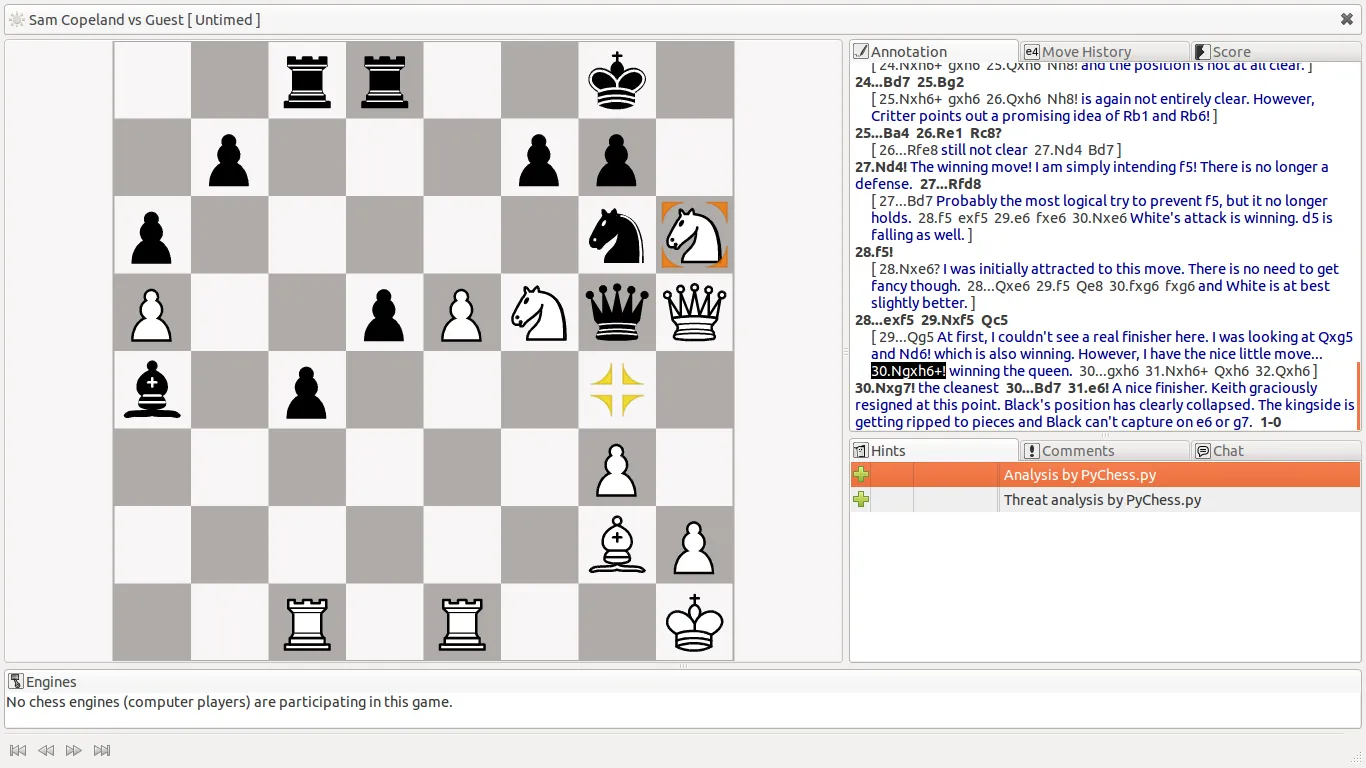Jump to the last move of the game

102,750
